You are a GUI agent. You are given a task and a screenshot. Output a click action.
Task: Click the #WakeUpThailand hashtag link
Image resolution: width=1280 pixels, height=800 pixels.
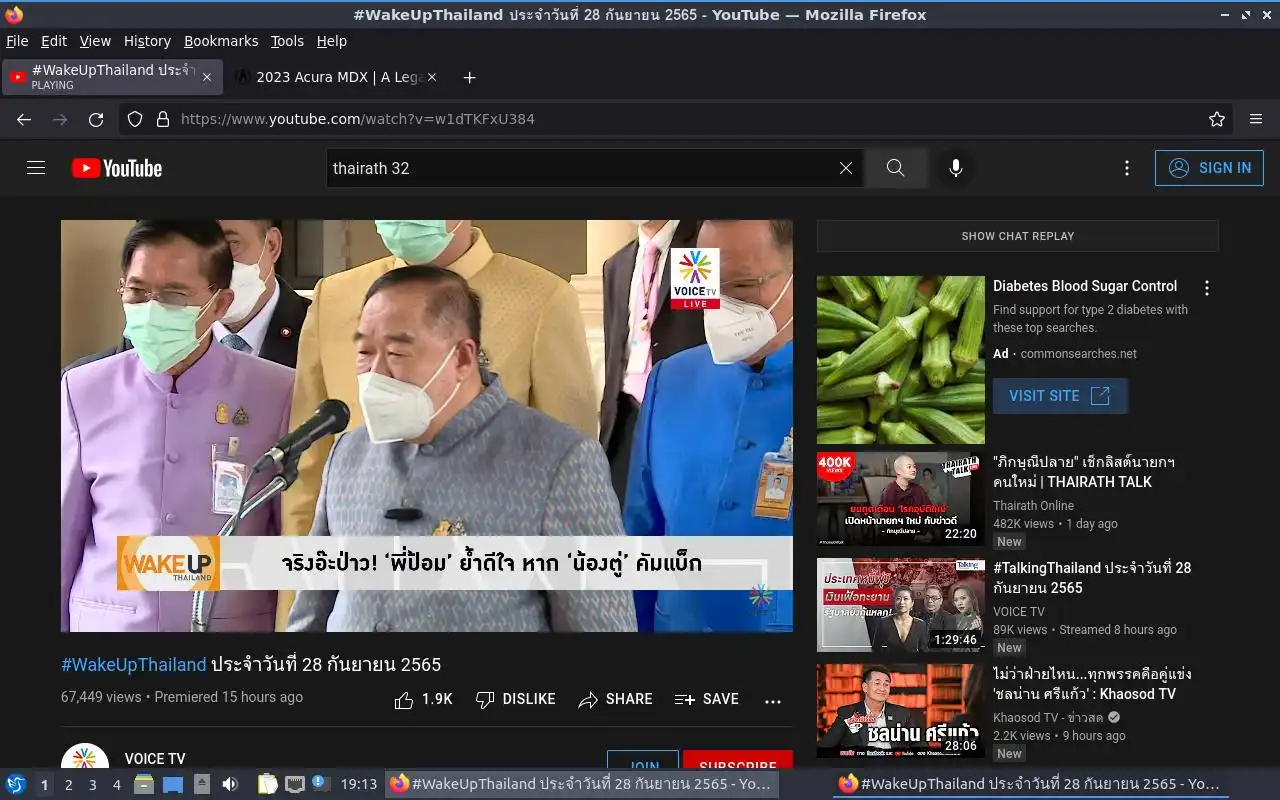click(134, 664)
